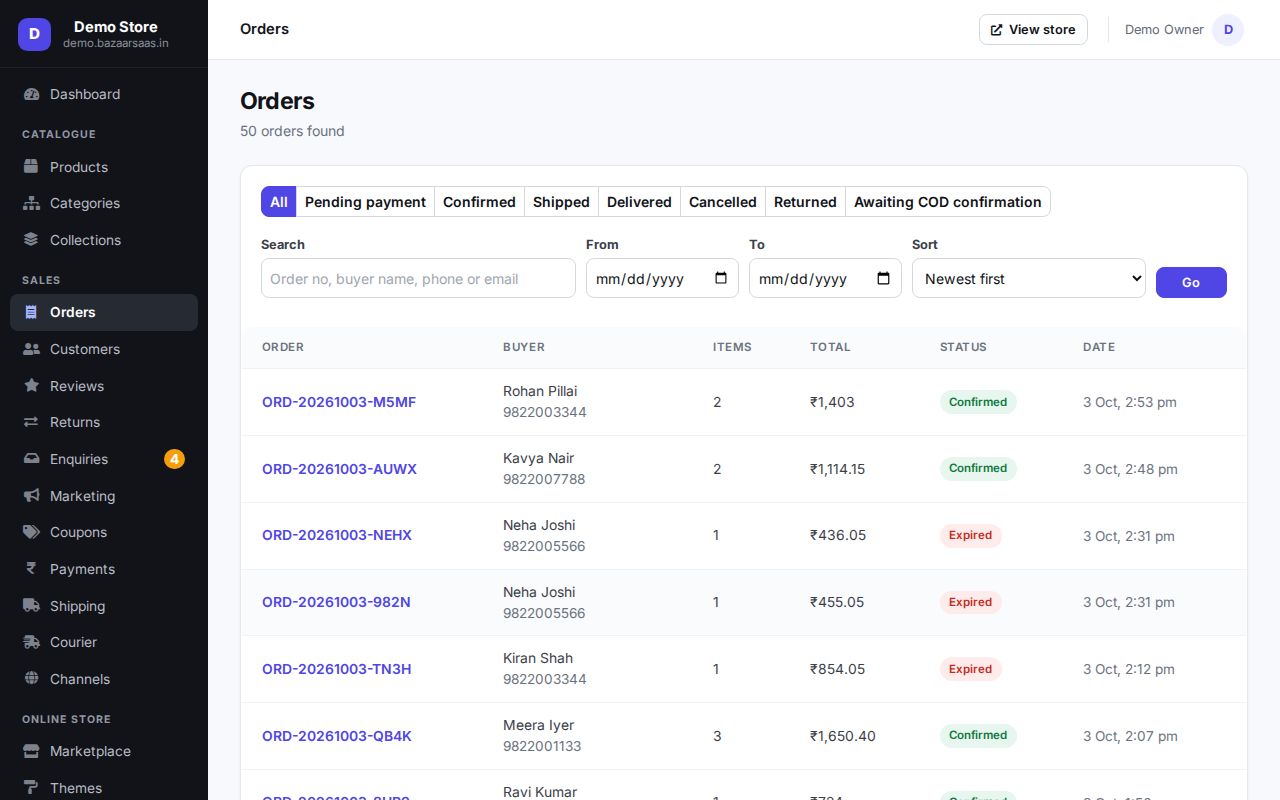Click the Collections layers icon

pyautogui.click(x=31, y=240)
